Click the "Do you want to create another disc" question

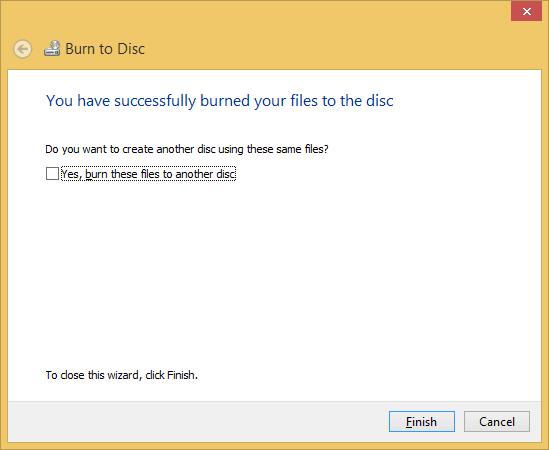[x=187, y=149]
